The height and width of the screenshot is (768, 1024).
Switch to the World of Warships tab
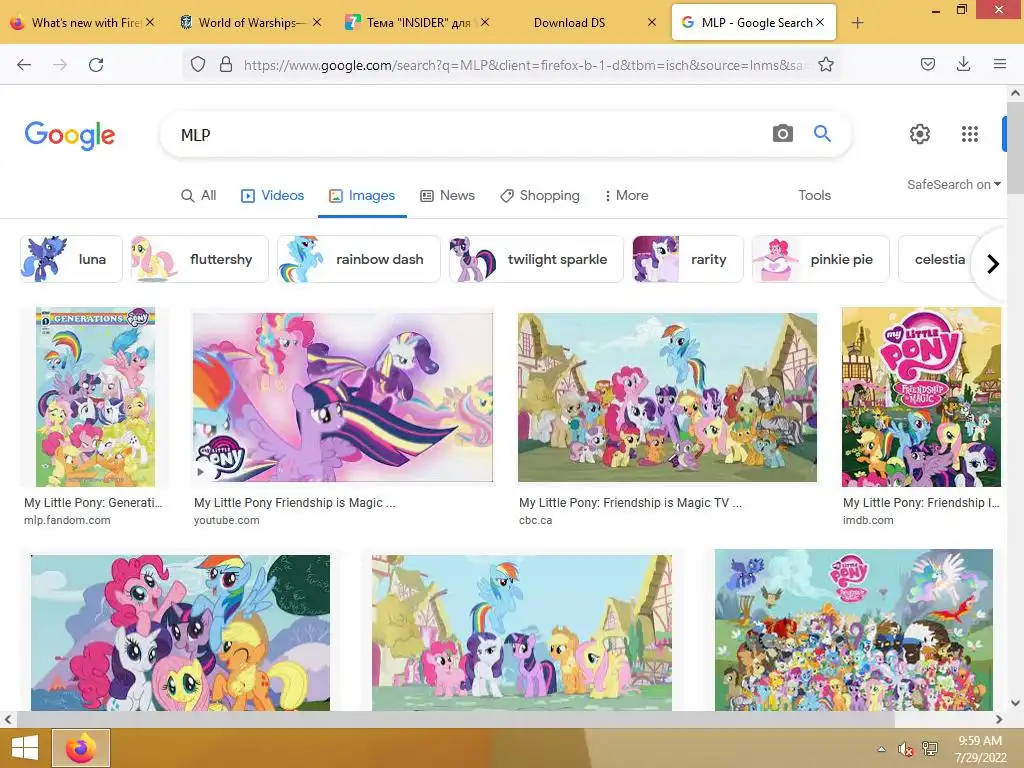click(x=251, y=22)
